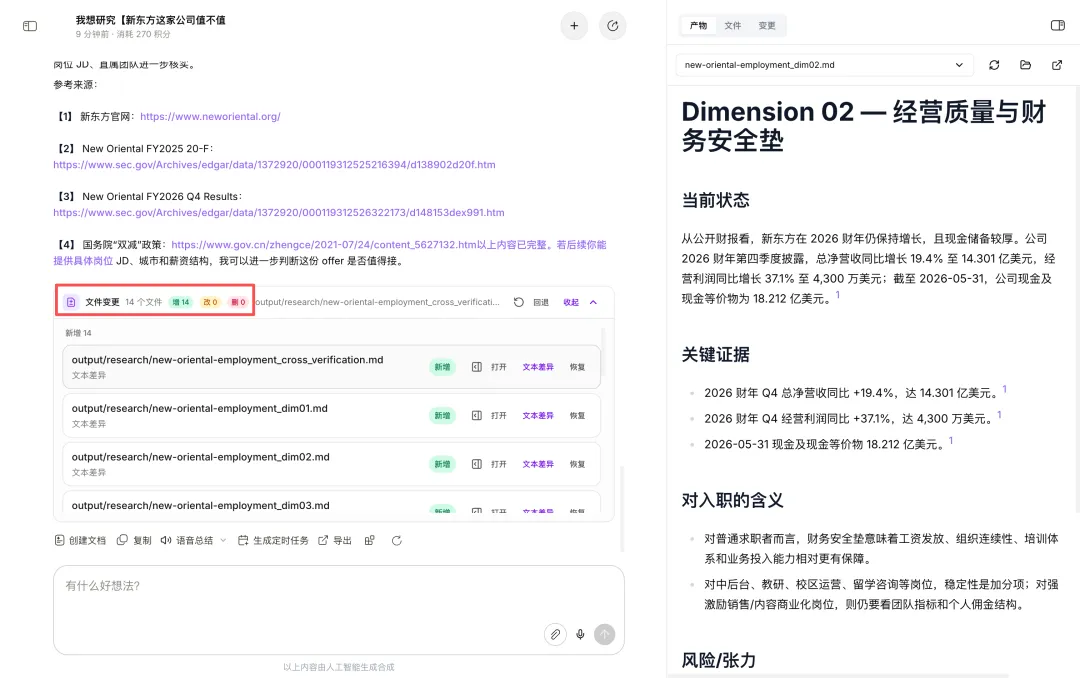Click 创建文档 create document
Screen dimensions: 1080x678
[80, 540]
